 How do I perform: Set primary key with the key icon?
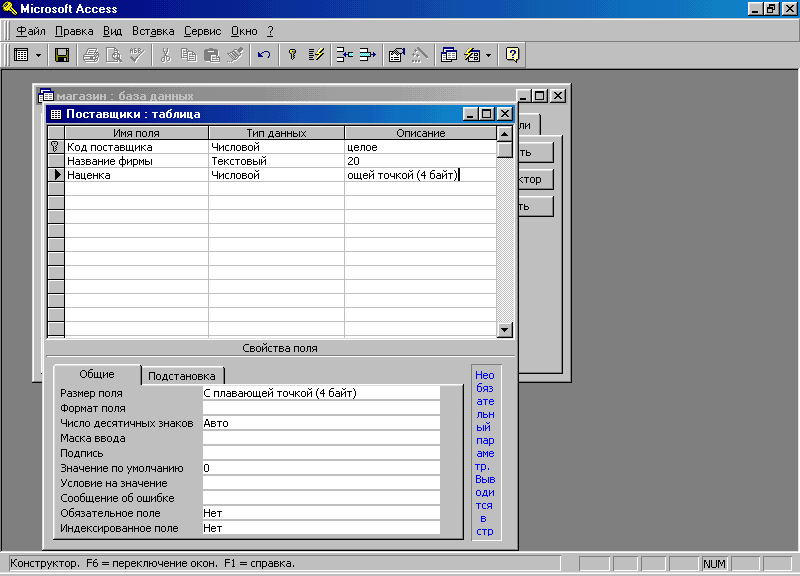tap(292, 55)
